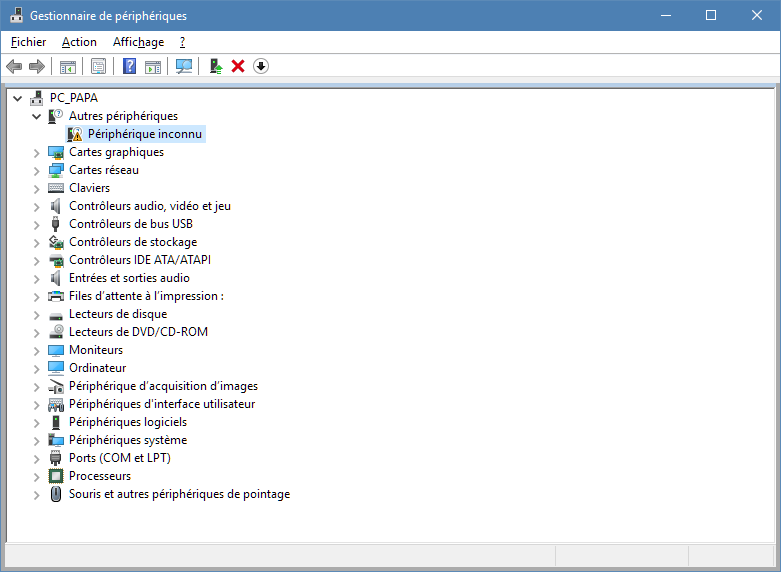781x572 pixels.
Task: Click the warning icon of Périphérique inconnu
Action: click(75, 134)
